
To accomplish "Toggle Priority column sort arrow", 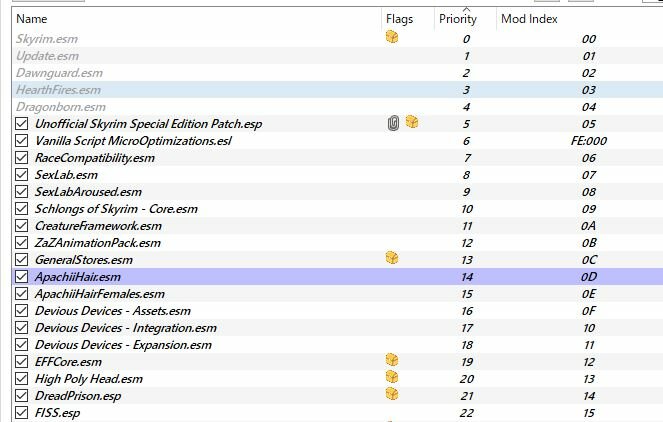I will (466, 9).
